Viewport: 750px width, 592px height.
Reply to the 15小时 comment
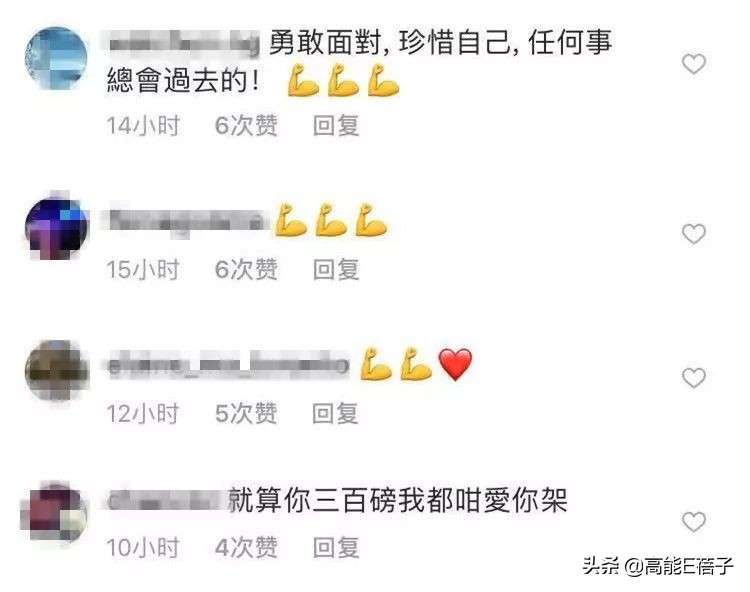pos(336,270)
